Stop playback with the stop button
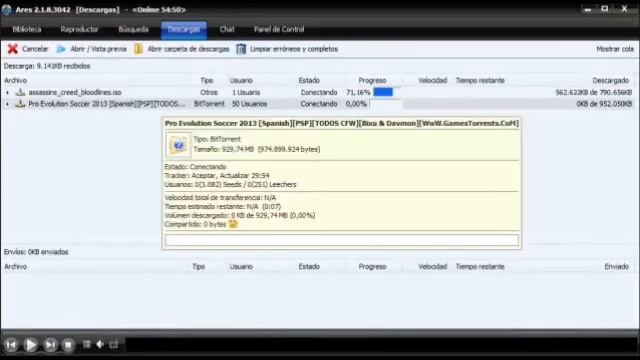Viewport: 640px width, 360px height. [68, 345]
